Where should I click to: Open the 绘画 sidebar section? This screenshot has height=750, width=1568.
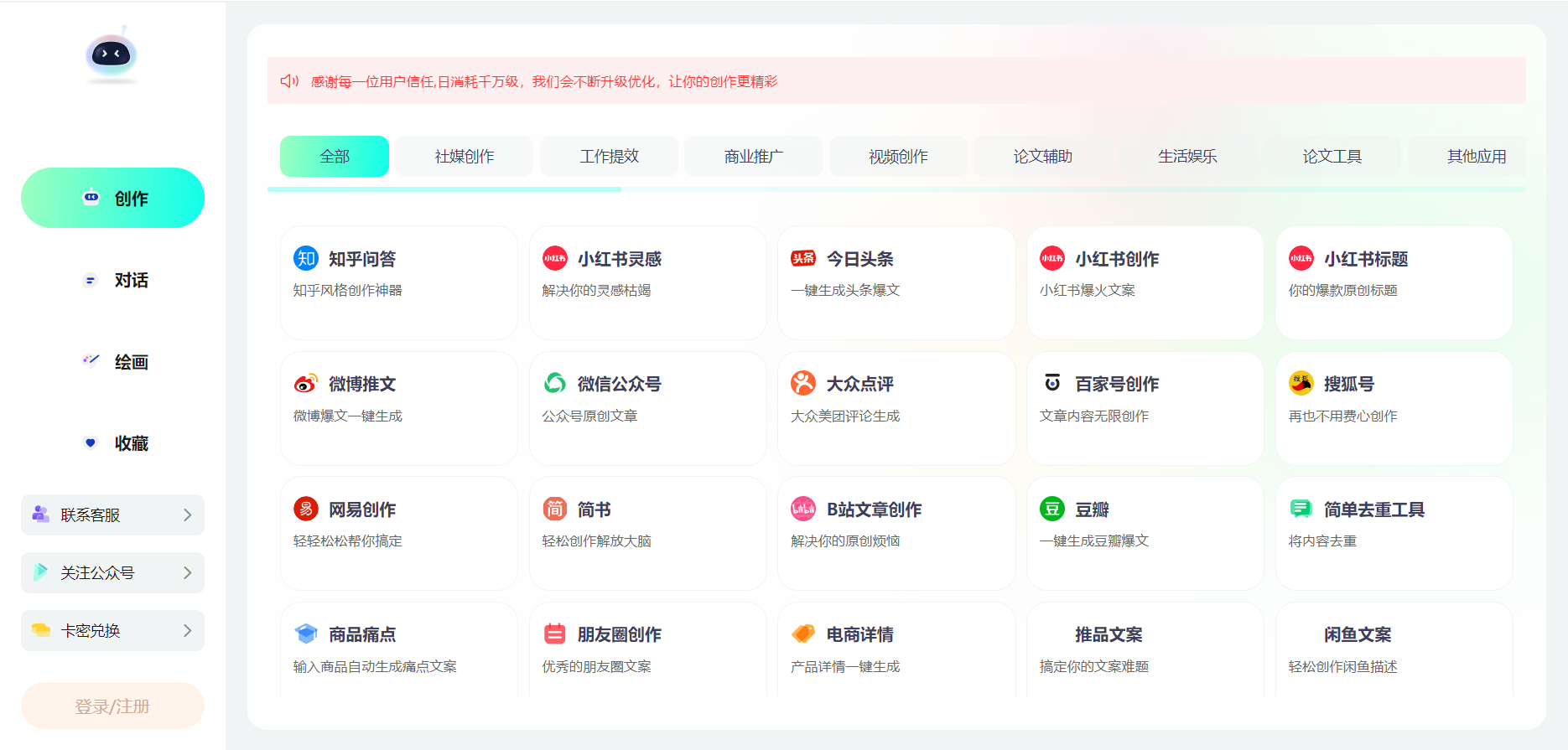(112, 361)
